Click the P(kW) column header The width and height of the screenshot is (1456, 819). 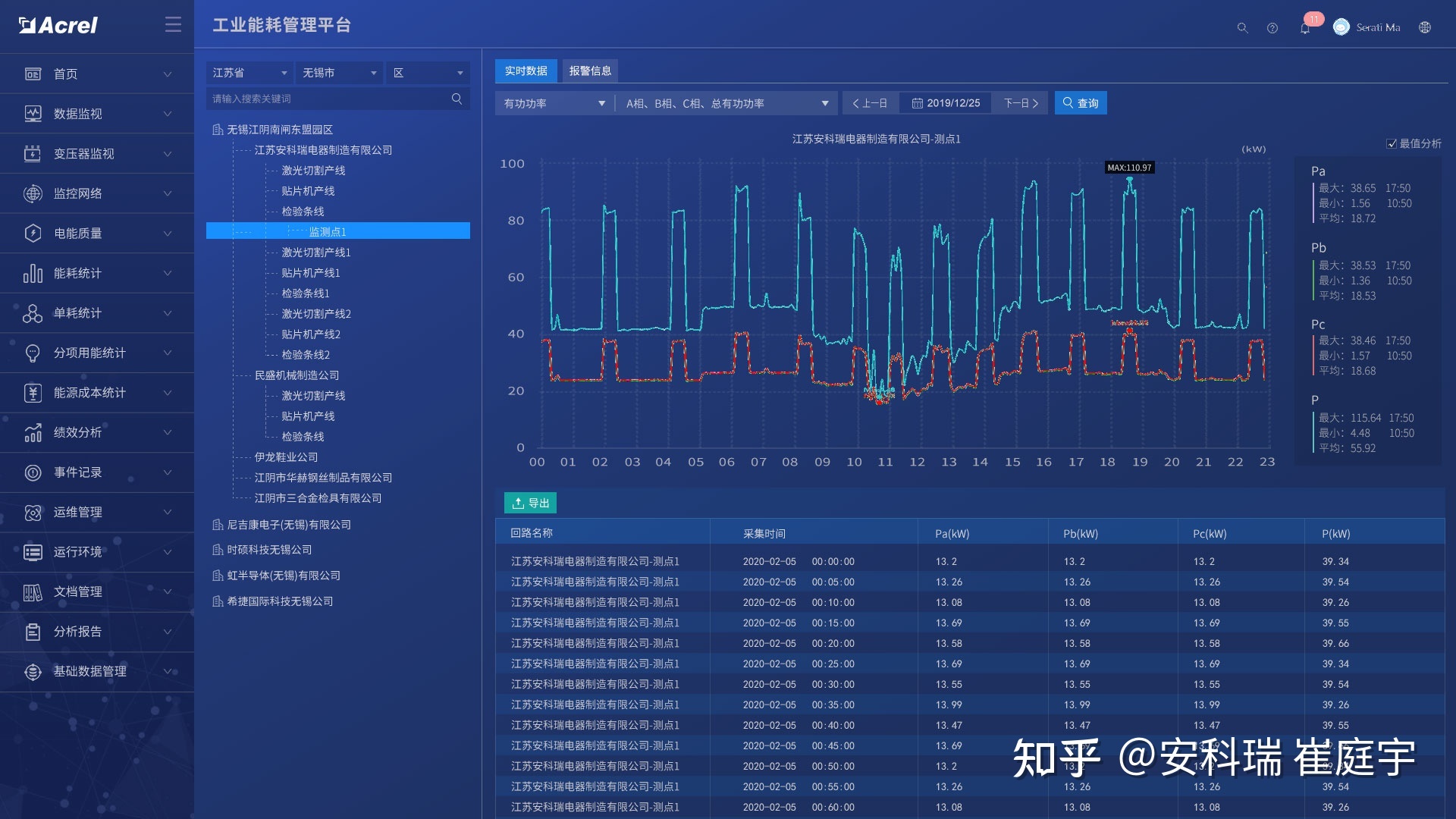tap(1336, 534)
